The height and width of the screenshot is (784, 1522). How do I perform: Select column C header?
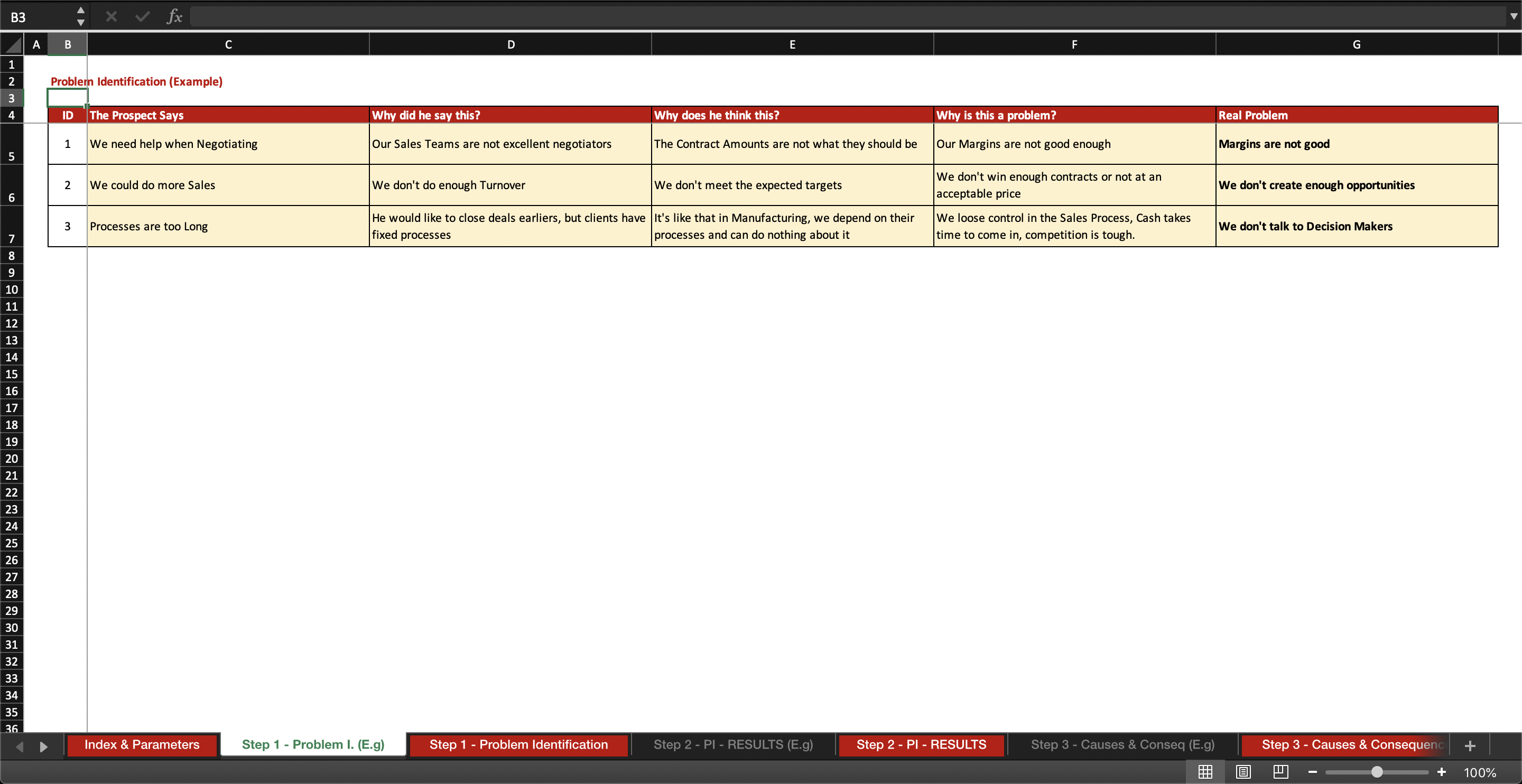228,44
